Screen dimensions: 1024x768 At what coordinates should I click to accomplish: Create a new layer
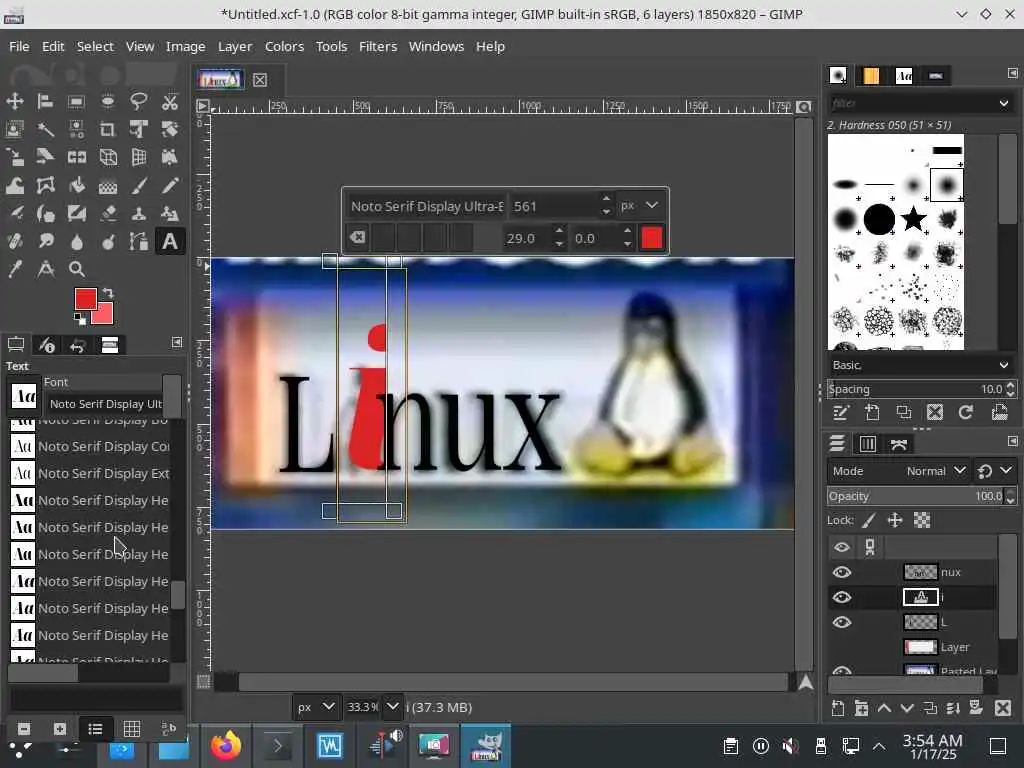point(838,708)
